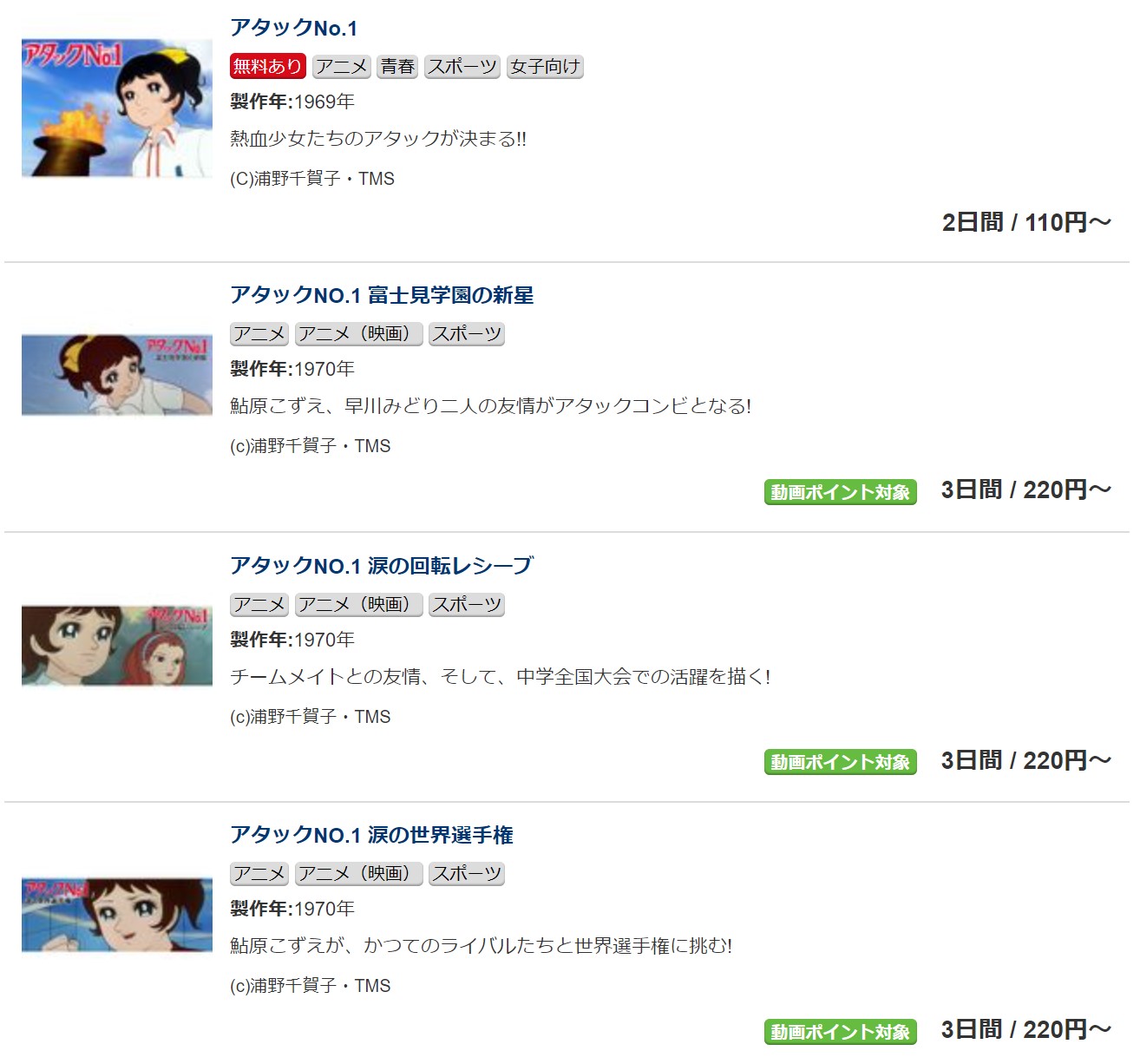1140x1064 pixels.
Task: Open 涙の回転レシーブ title link
Action: [382, 566]
